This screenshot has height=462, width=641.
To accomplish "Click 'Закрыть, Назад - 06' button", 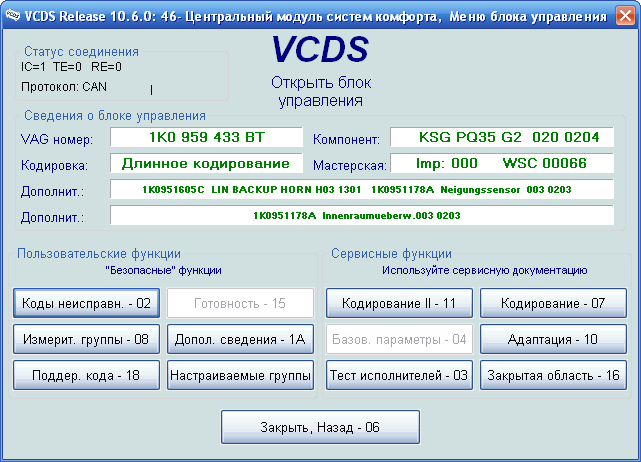I will [320, 427].
